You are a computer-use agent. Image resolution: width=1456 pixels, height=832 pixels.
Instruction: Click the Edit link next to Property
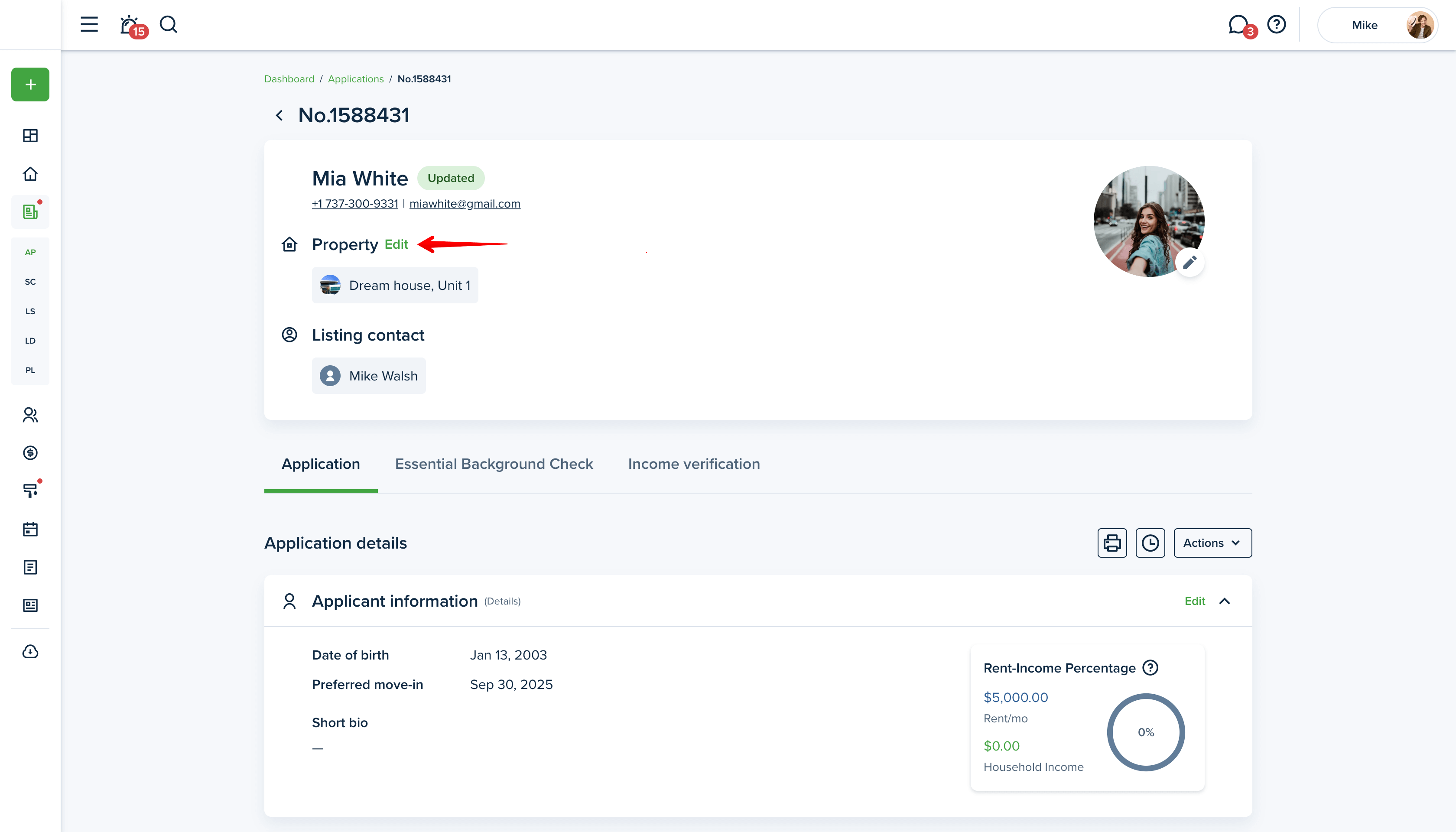pos(396,244)
